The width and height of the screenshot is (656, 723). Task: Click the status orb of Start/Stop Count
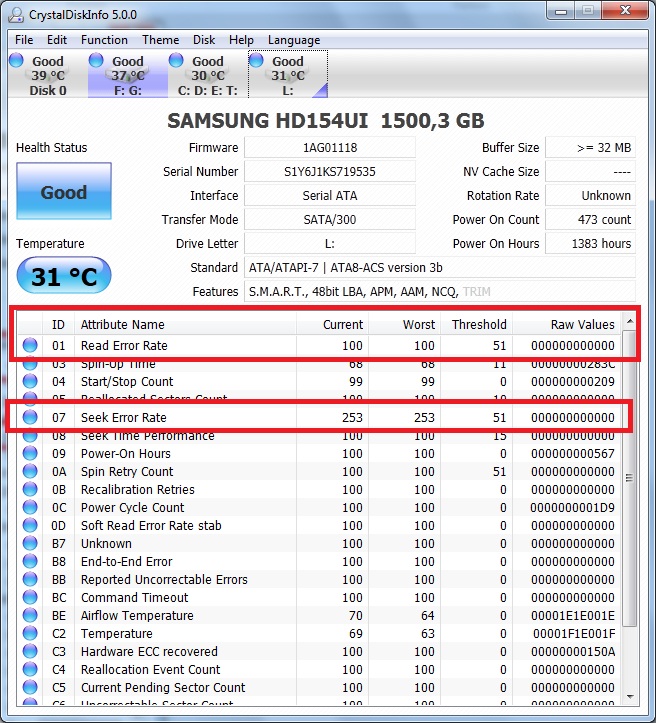pos(30,381)
